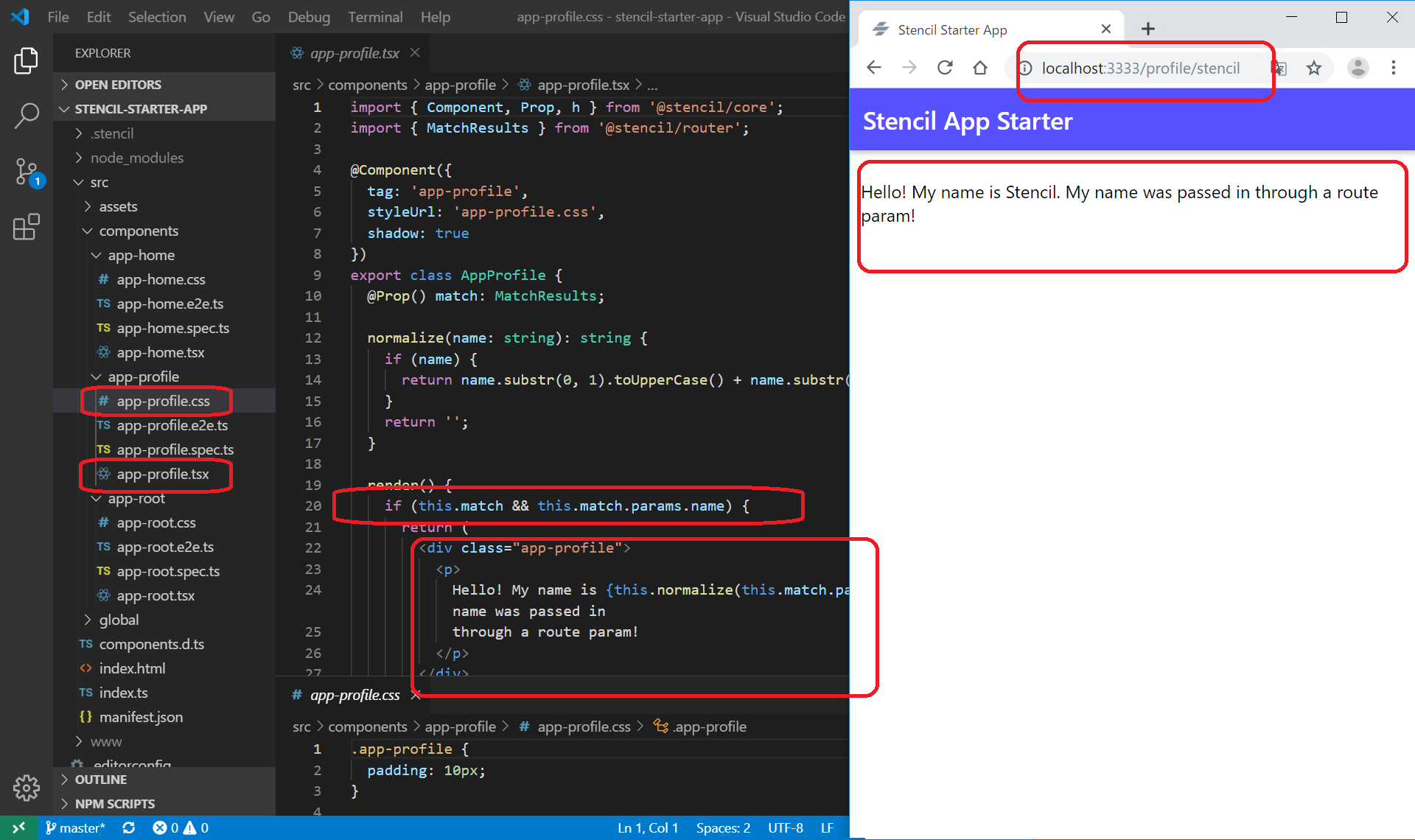Expand the OPEN EDITORS section

pos(118,85)
